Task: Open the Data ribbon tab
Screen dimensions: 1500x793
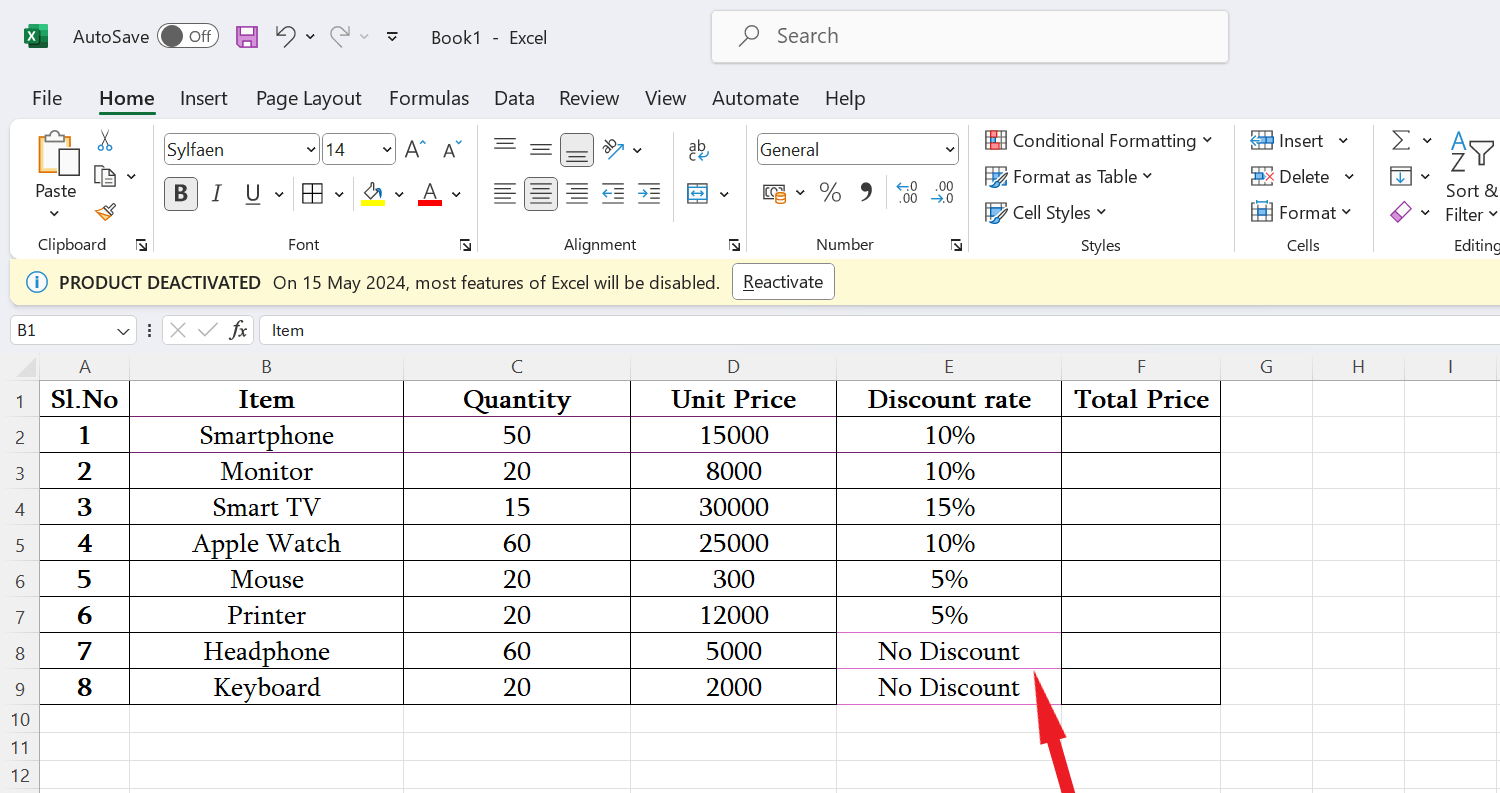Action: pos(513,98)
